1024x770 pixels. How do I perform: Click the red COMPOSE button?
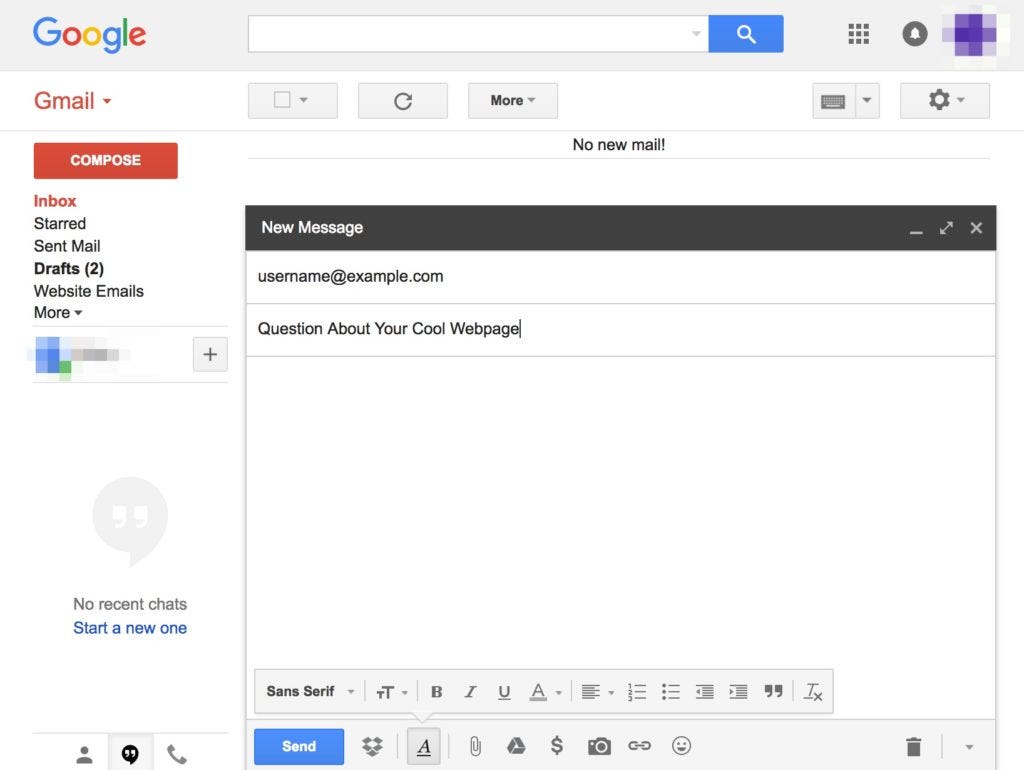click(106, 161)
